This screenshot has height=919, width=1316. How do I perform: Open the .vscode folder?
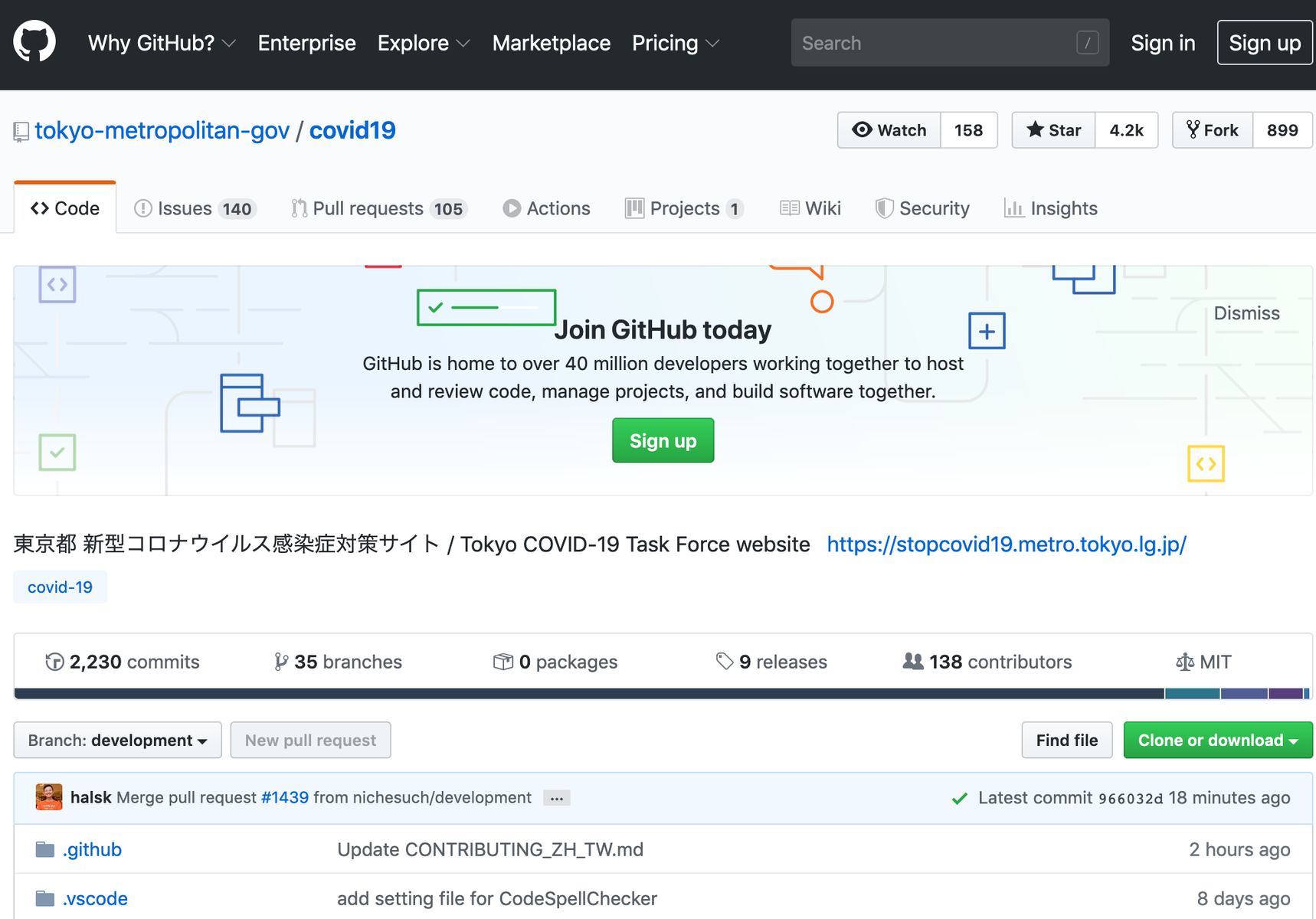click(95, 898)
